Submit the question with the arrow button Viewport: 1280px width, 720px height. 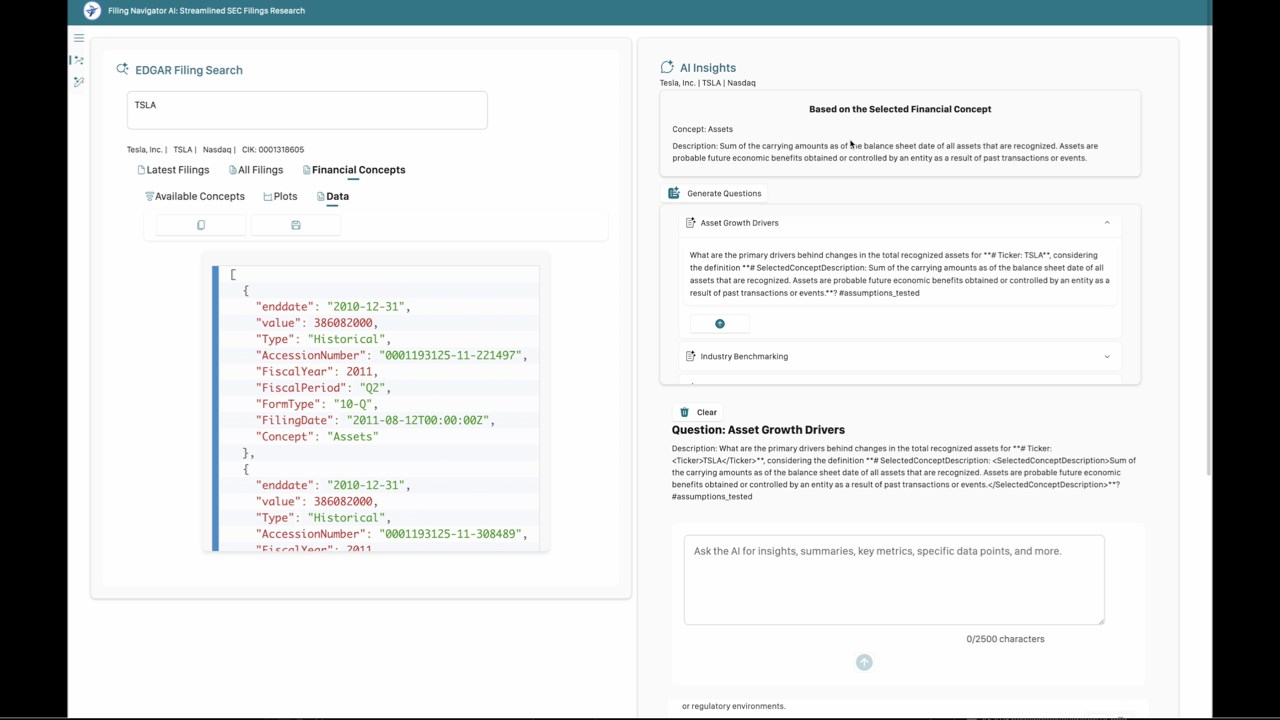[864, 662]
